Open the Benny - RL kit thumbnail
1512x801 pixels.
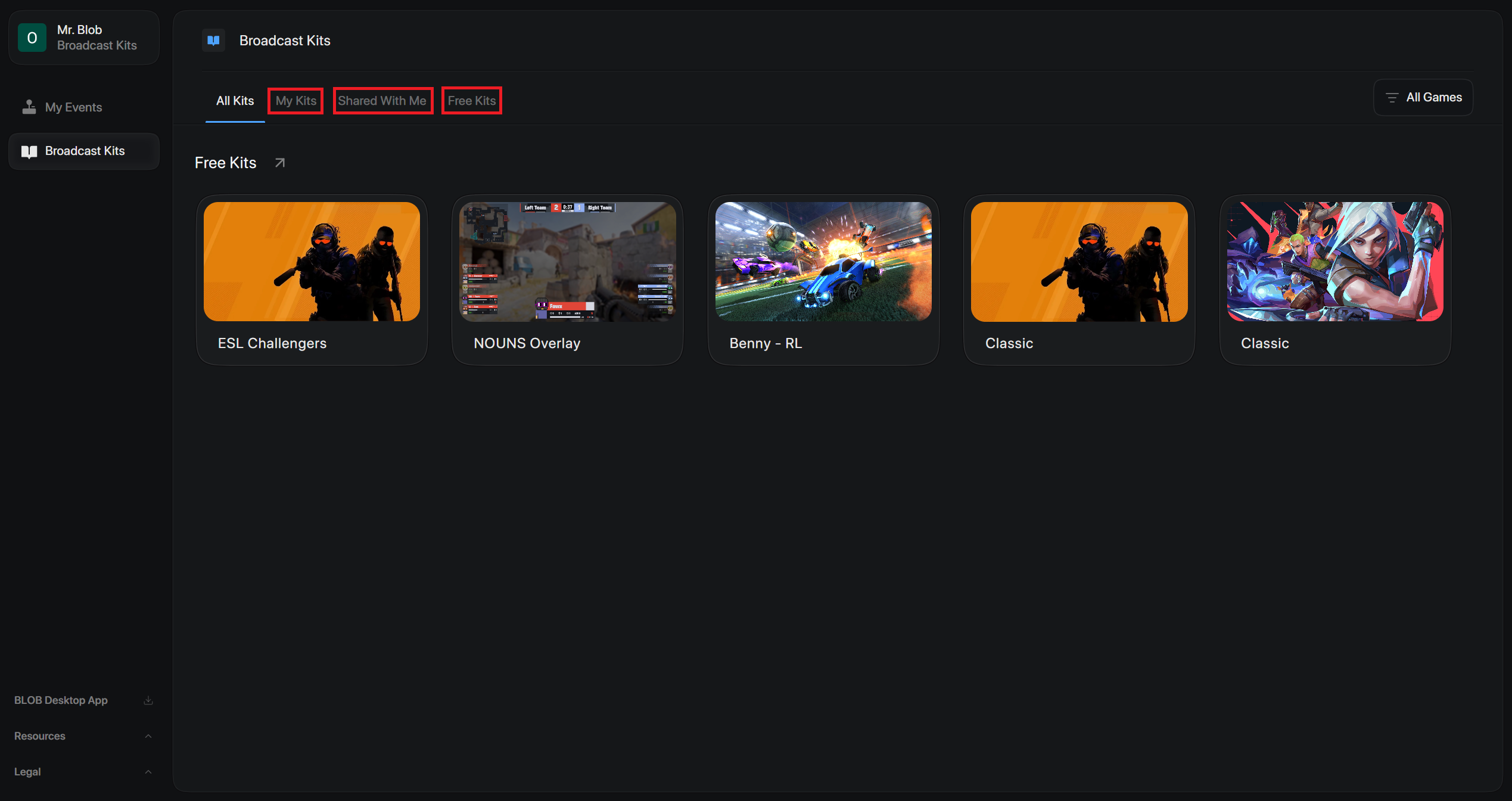point(823,262)
